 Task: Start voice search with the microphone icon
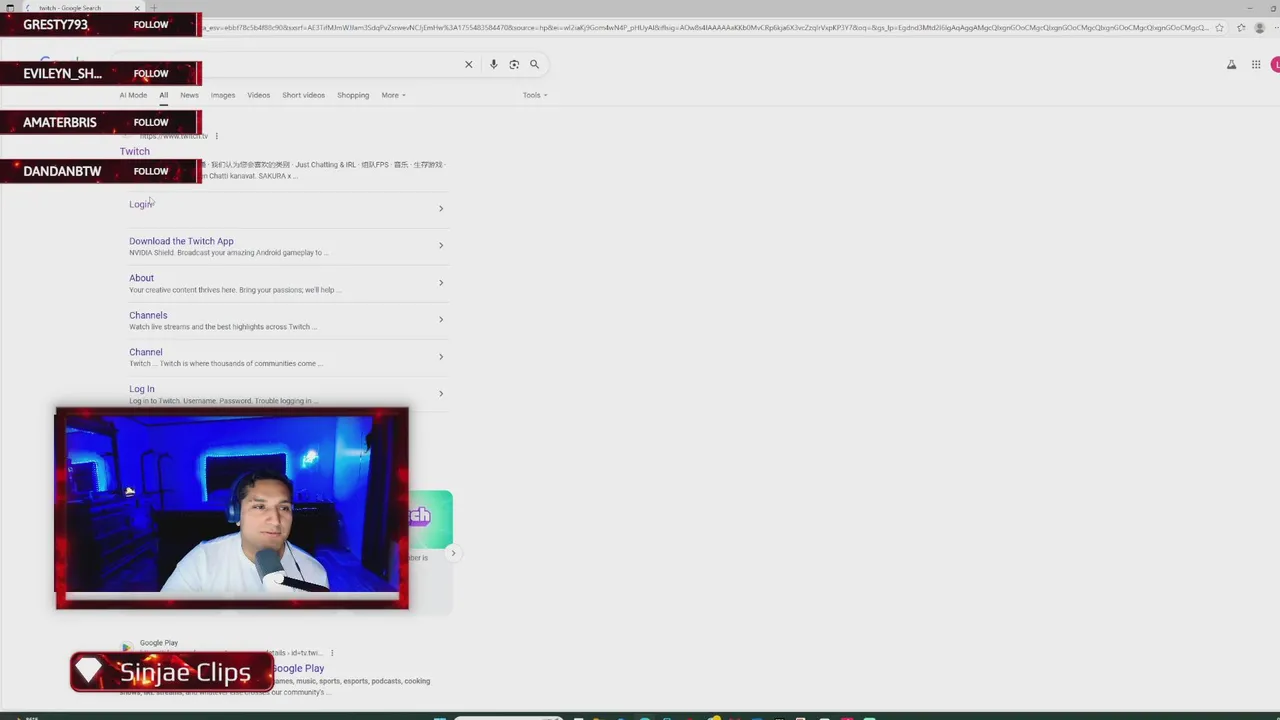493,64
